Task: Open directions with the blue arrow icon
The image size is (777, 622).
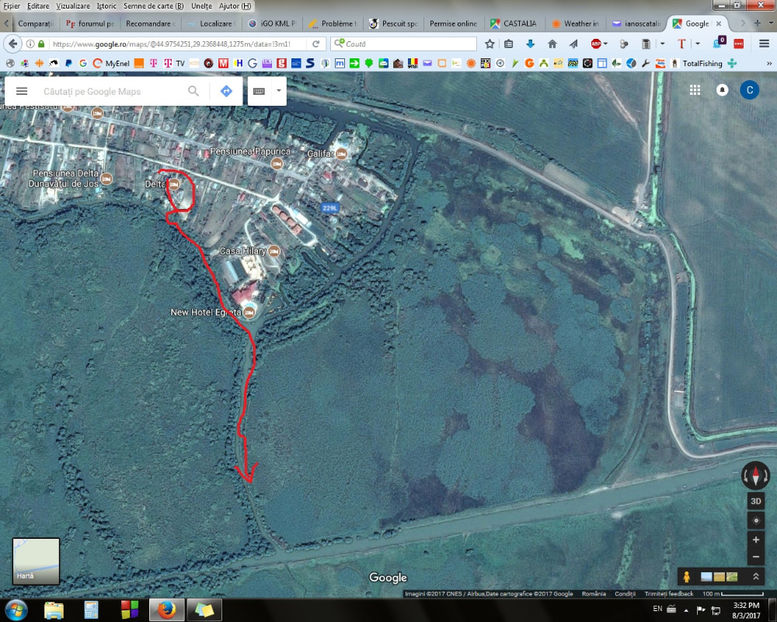Action: click(x=226, y=91)
